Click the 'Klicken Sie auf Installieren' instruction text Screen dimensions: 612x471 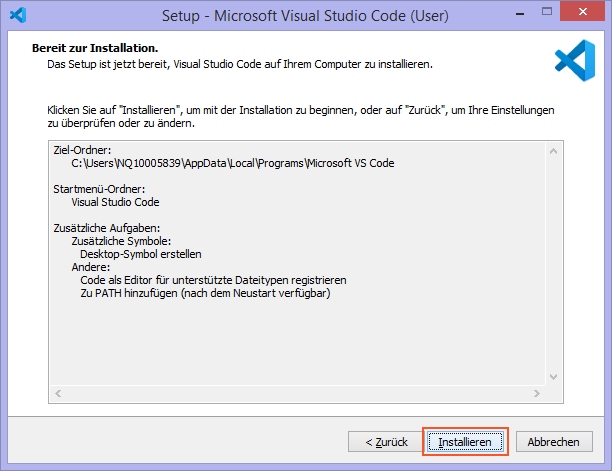301,117
